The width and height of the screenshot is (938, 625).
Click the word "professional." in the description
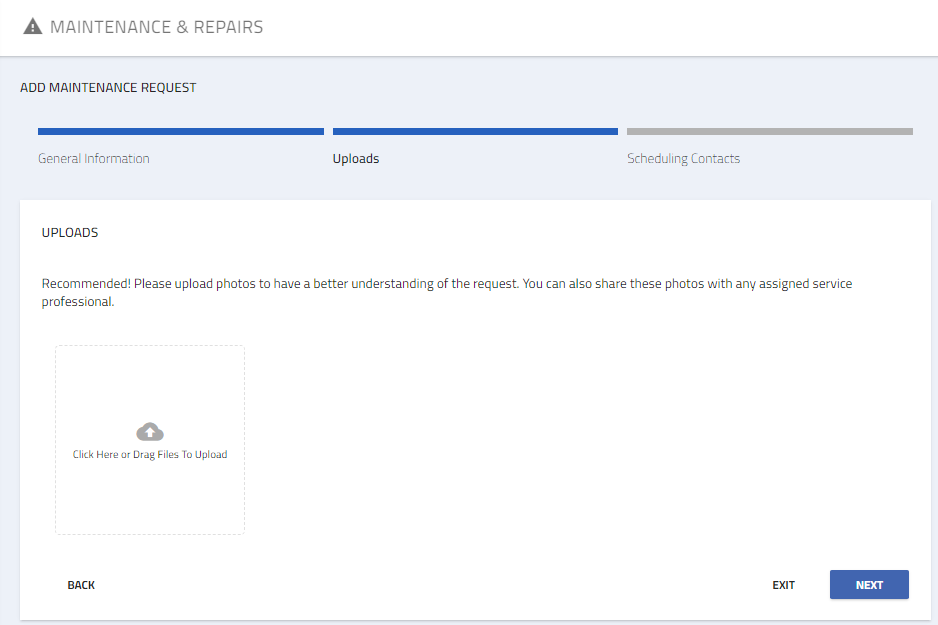coord(78,301)
